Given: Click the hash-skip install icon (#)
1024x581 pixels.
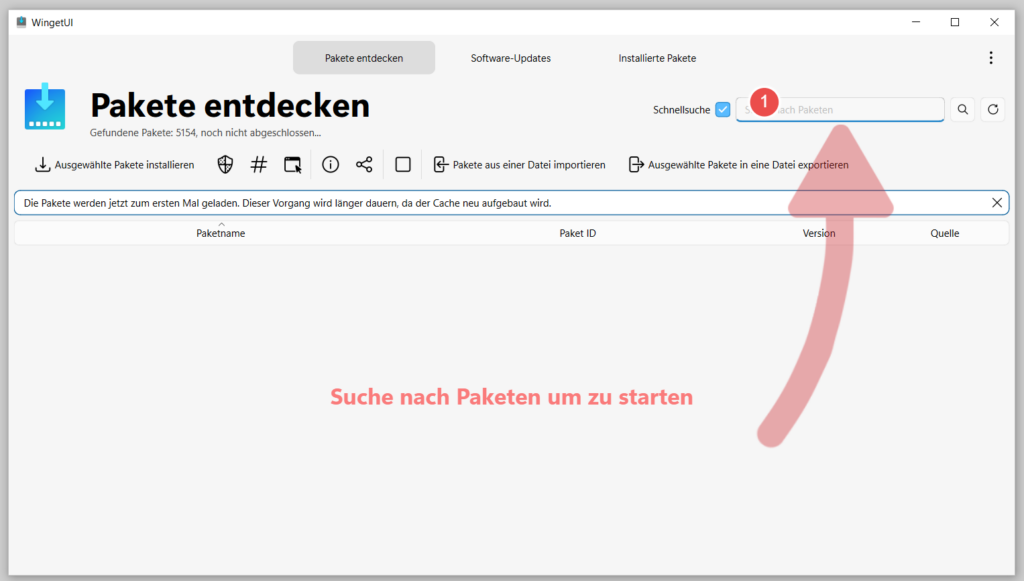Looking at the screenshot, I should pos(259,165).
